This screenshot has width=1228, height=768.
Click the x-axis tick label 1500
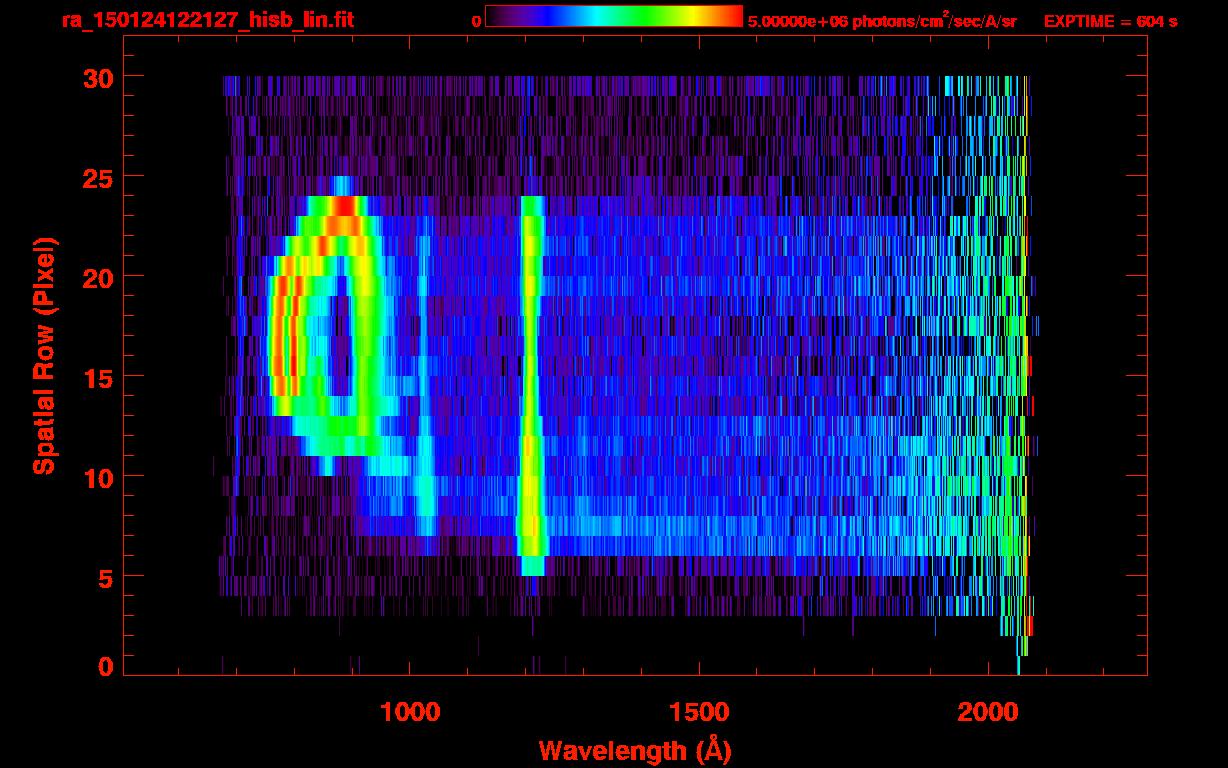point(699,712)
